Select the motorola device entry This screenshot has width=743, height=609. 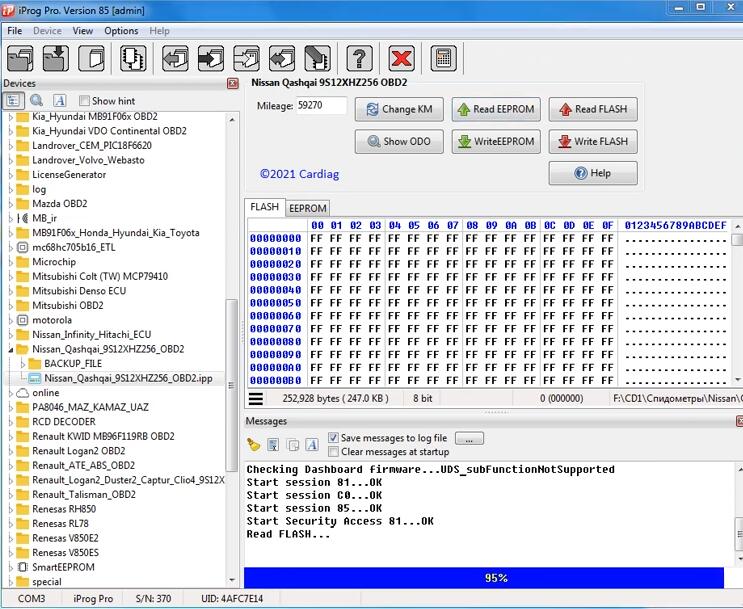coord(52,320)
